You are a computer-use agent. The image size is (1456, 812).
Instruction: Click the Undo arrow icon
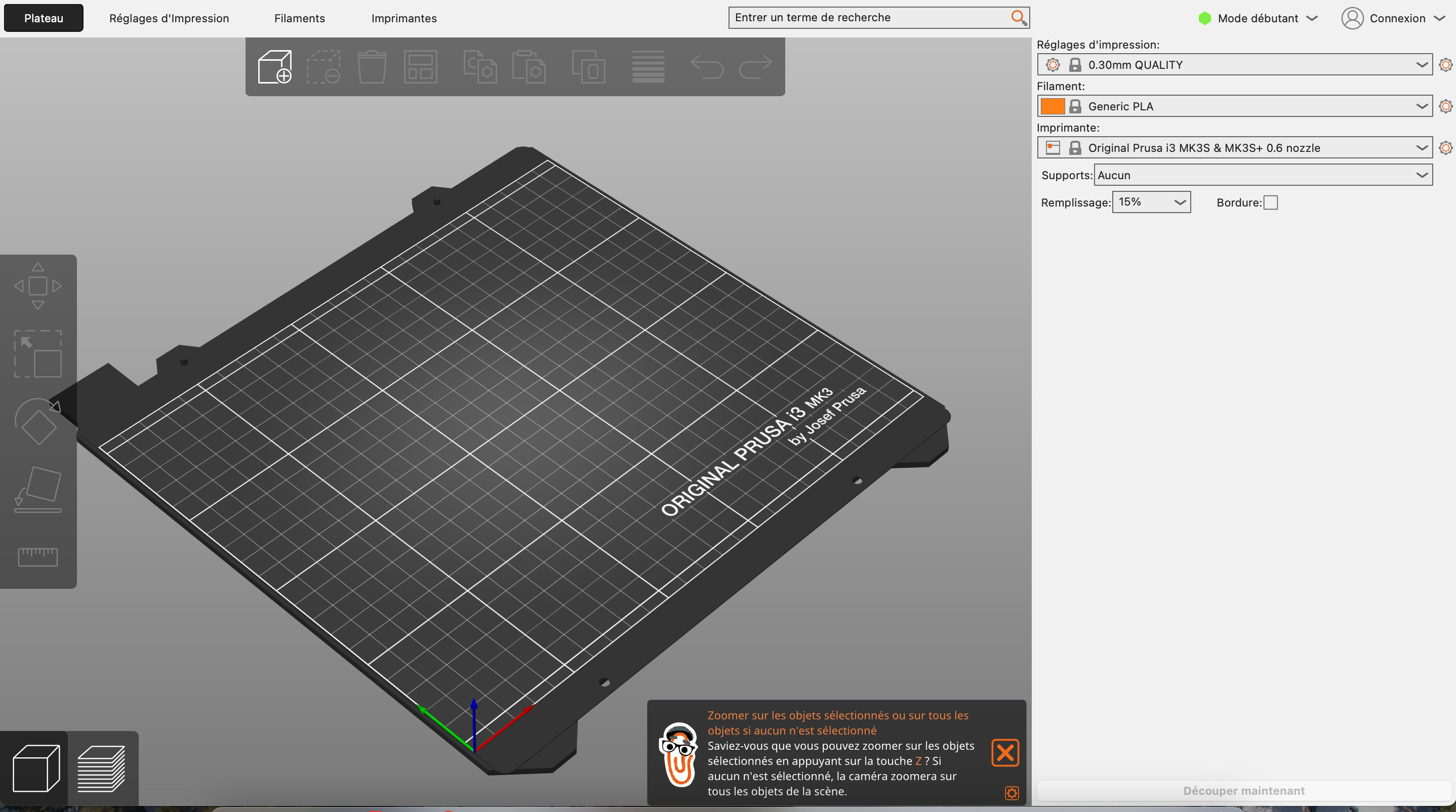point(707,67)
